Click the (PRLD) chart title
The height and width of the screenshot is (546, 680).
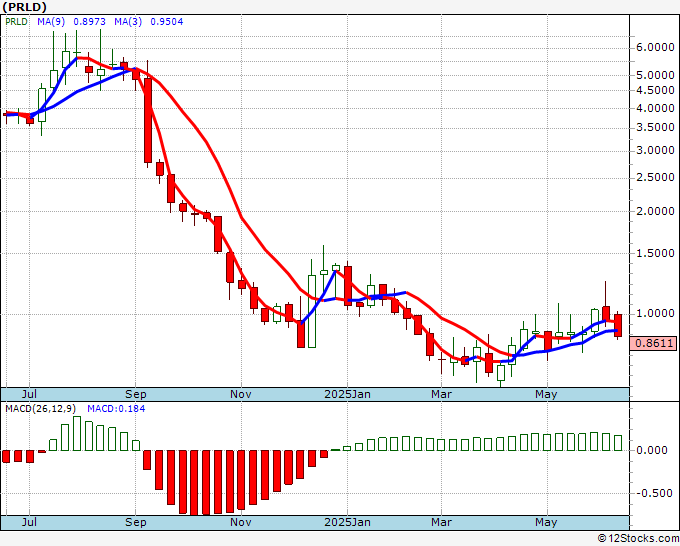coord(24,7)
